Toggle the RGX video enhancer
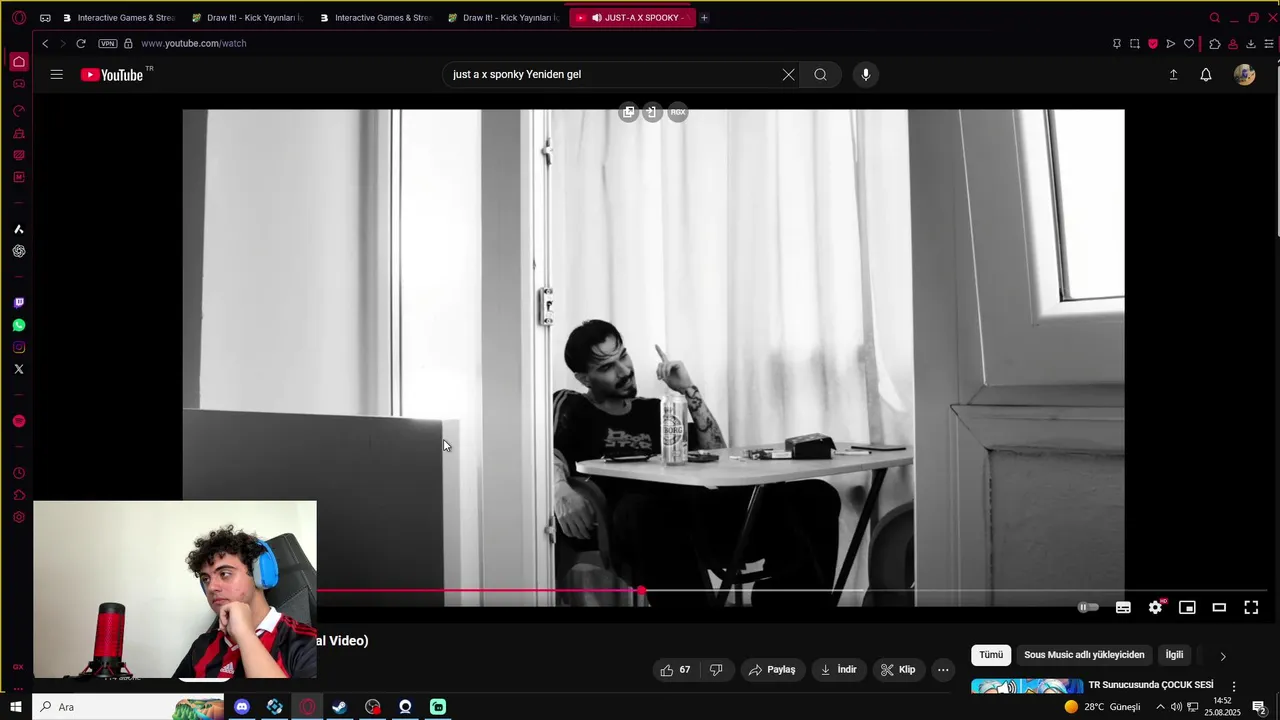This screenshot has height=720, width=1280. click(678, 112)
